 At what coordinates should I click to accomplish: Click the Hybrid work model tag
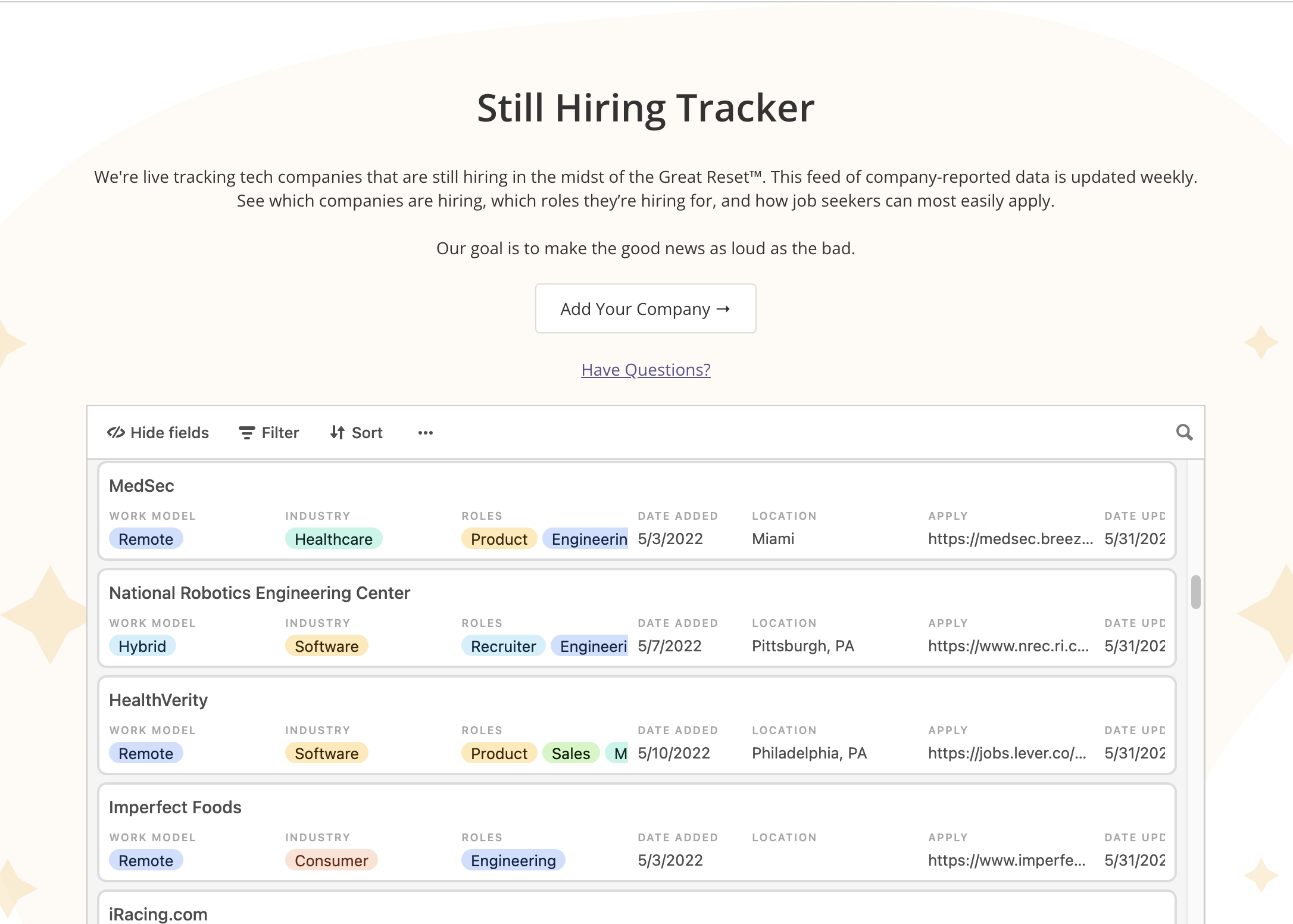[142, 646]
